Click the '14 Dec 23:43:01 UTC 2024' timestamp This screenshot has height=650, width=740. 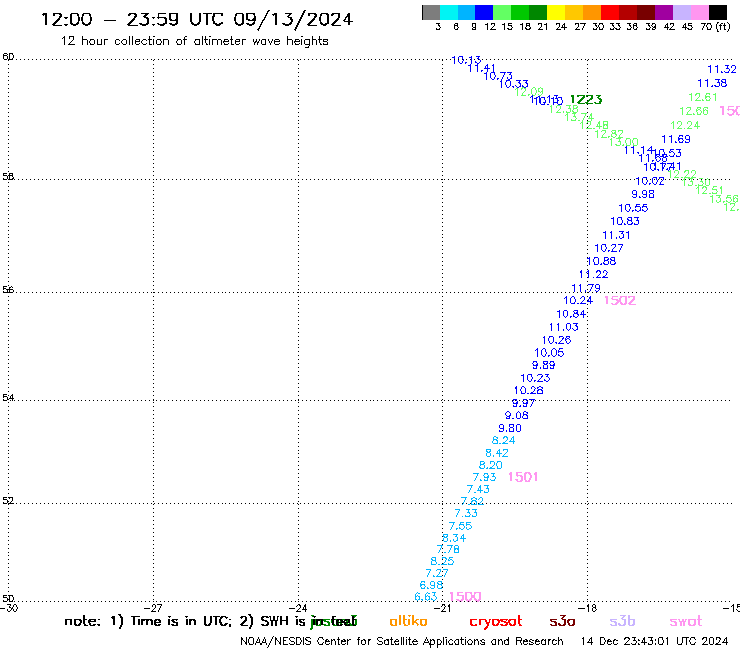pos(654,642)
